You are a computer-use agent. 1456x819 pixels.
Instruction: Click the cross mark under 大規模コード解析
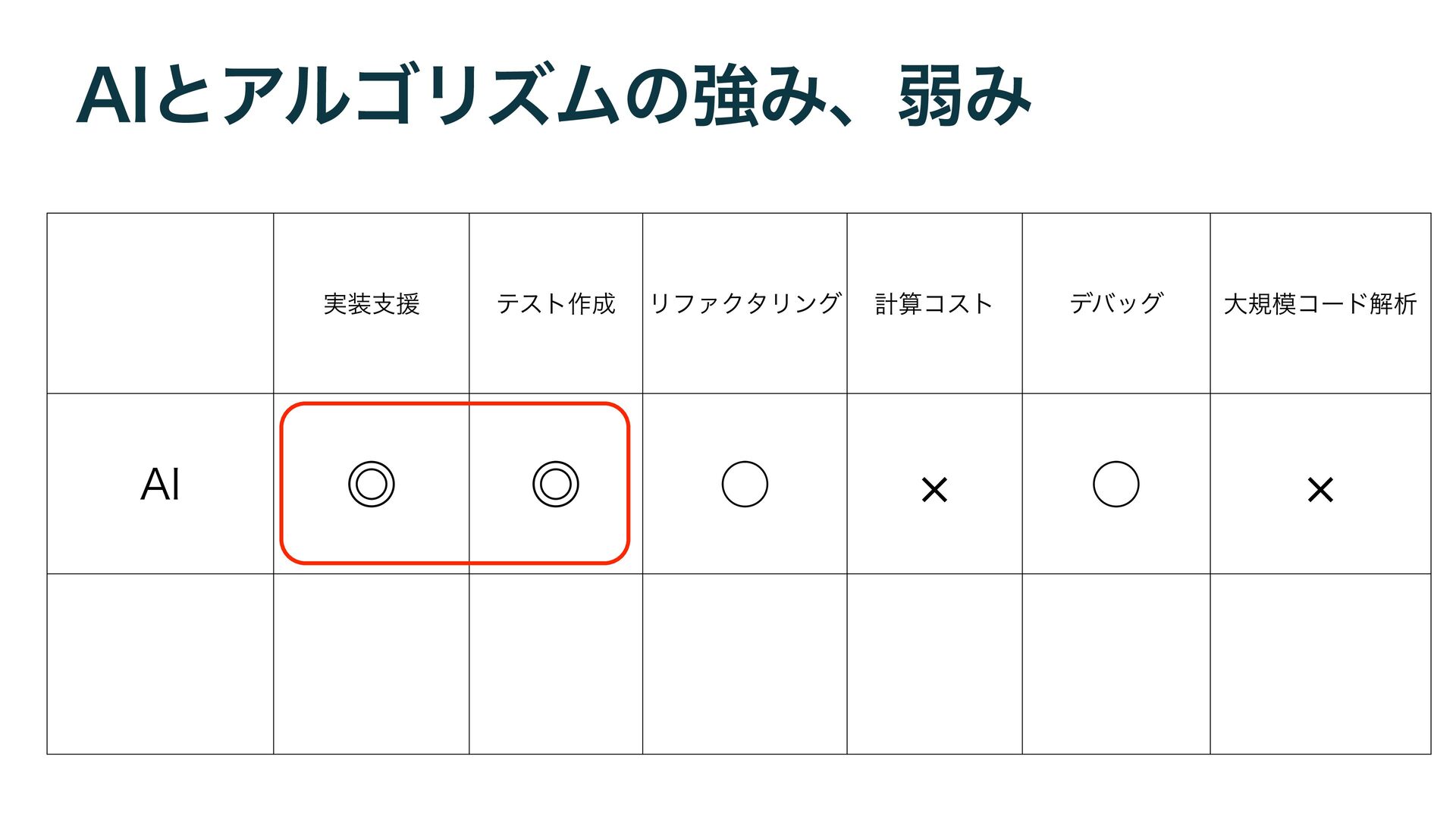(1320, 489)
